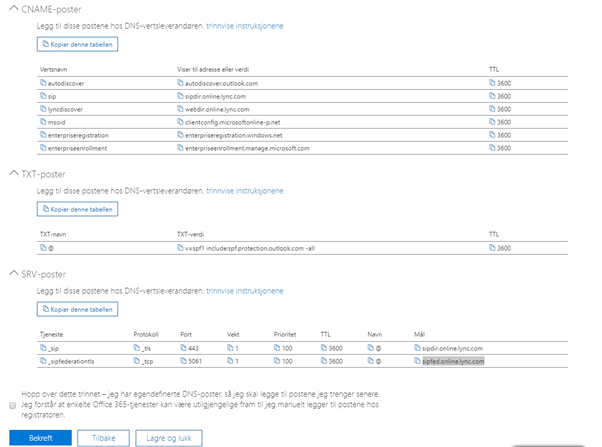This screenshot has height=447, width=602.
Task: Copy sipfed.online.lync.com target
Action: pyautogui.click(x=417, y=361)
